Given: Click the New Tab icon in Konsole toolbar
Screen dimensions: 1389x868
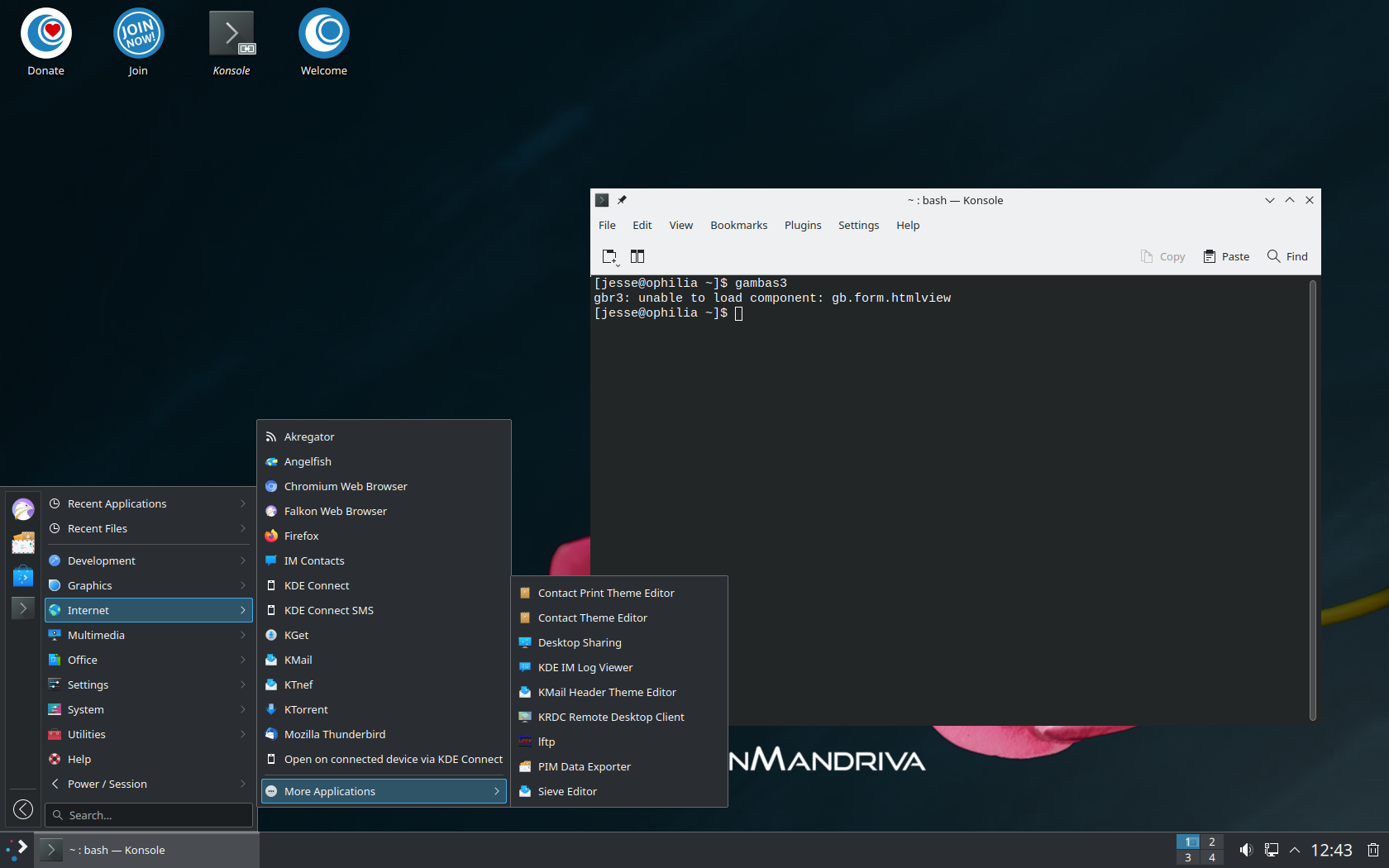Looking at the screenshot, I should coord(610,256).
